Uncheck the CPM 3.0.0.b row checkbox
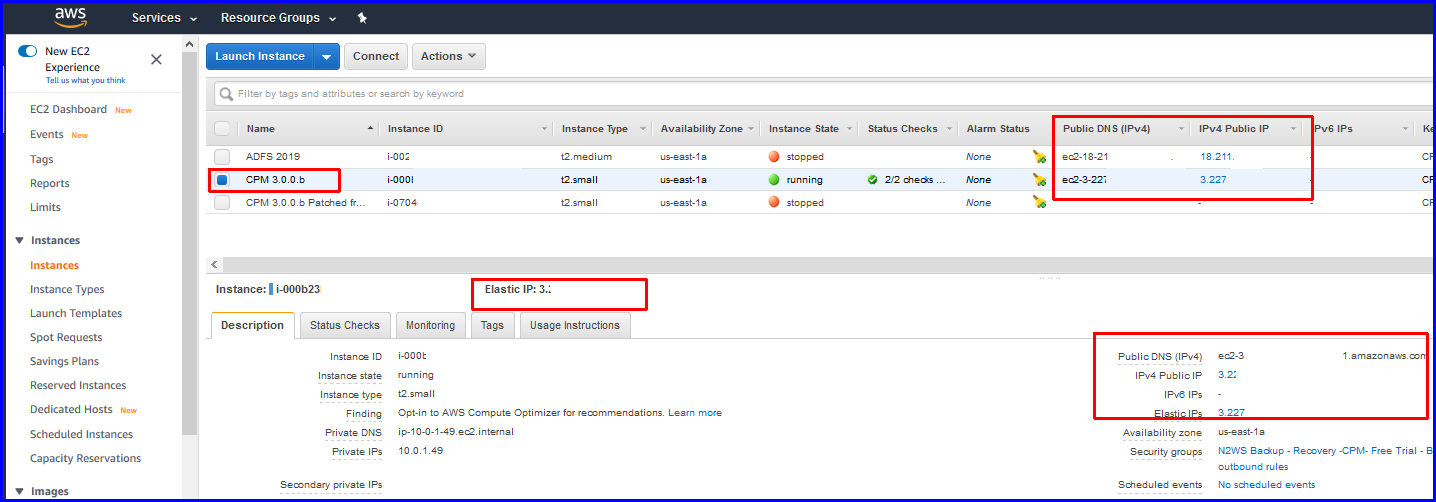 coord(222,180)
